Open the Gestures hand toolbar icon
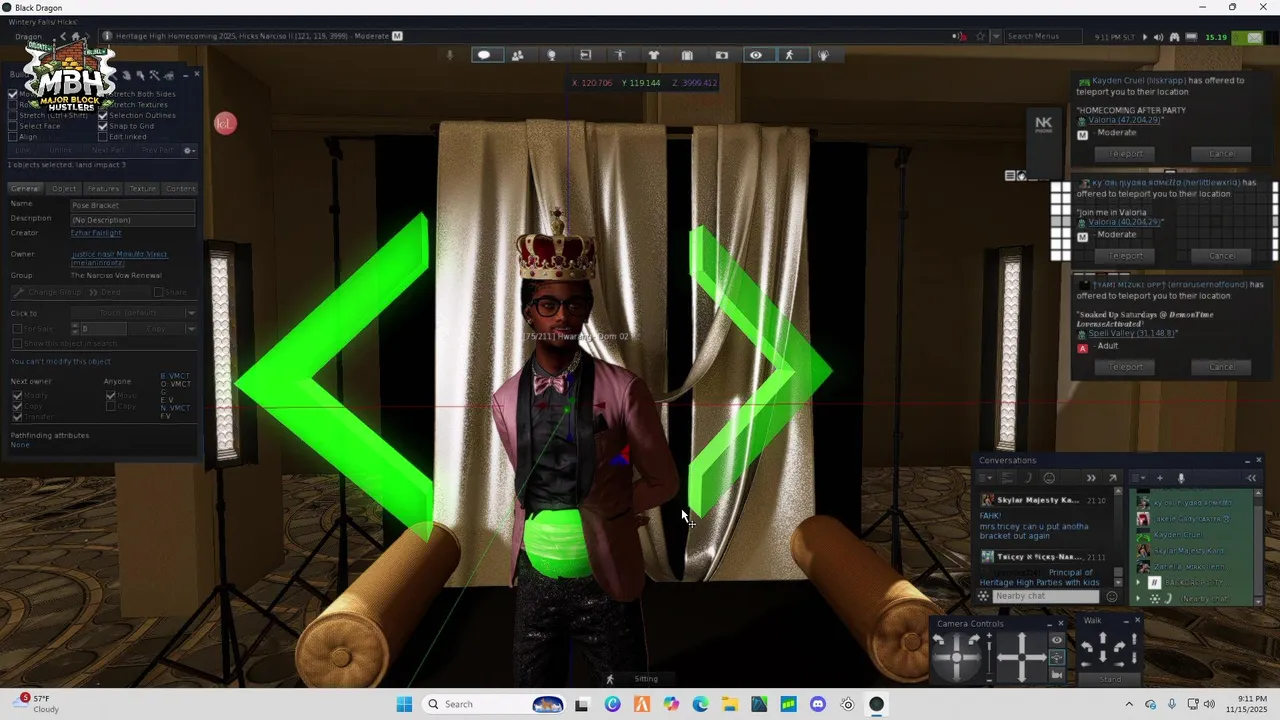This screenshot has width=1280, height=720. coord(824,55)
